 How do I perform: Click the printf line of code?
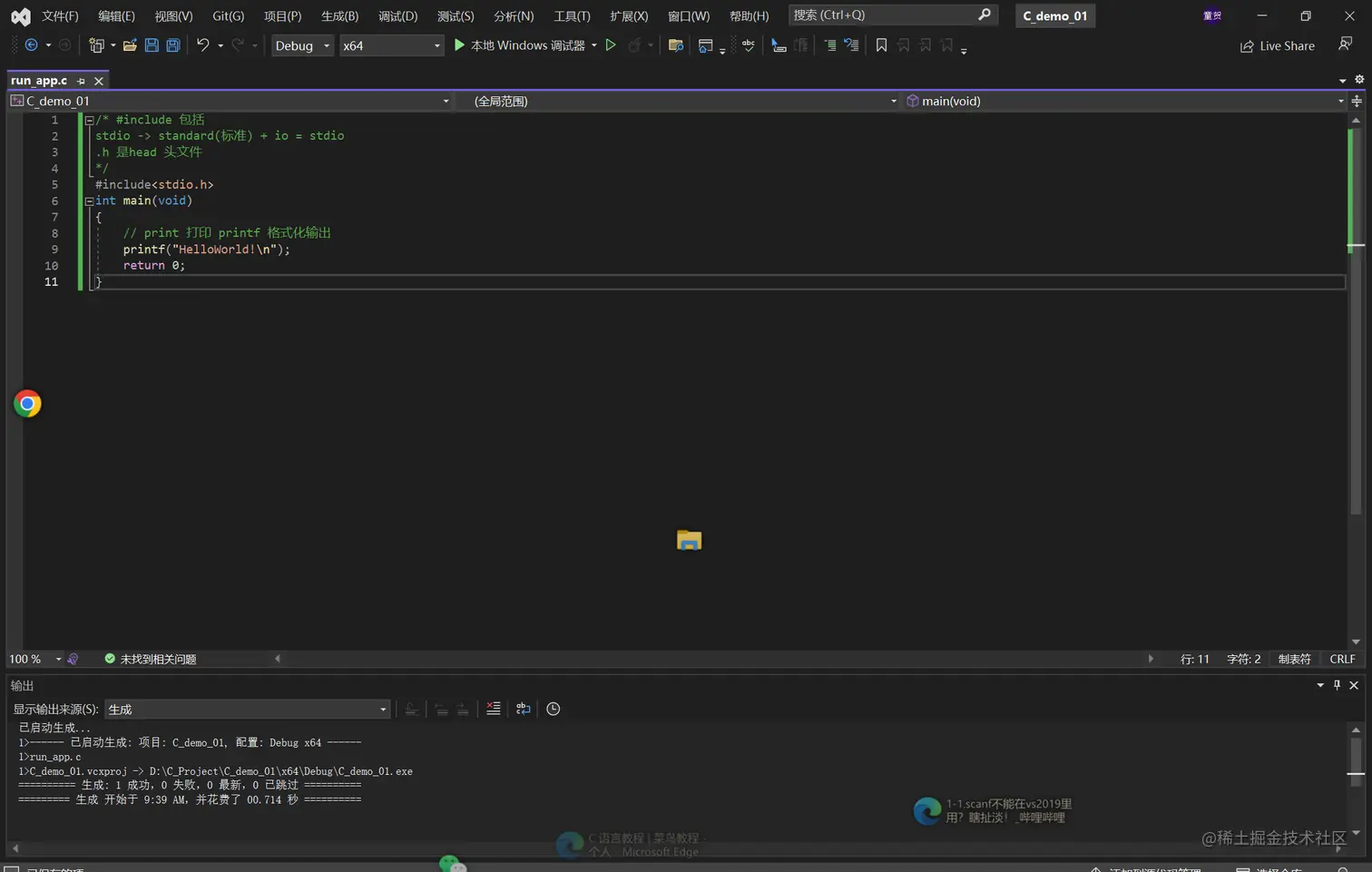[x=207, y=250]
